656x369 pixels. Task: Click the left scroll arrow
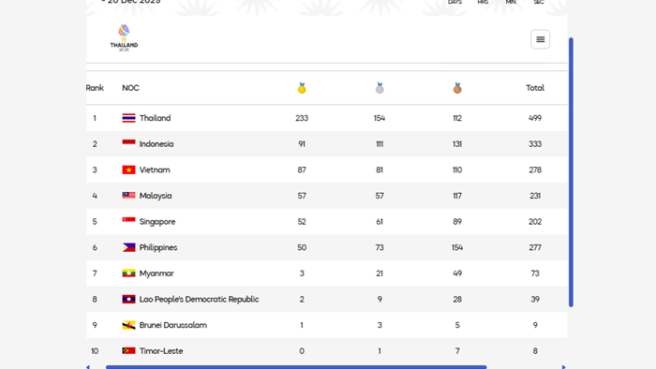coord(88,367)
